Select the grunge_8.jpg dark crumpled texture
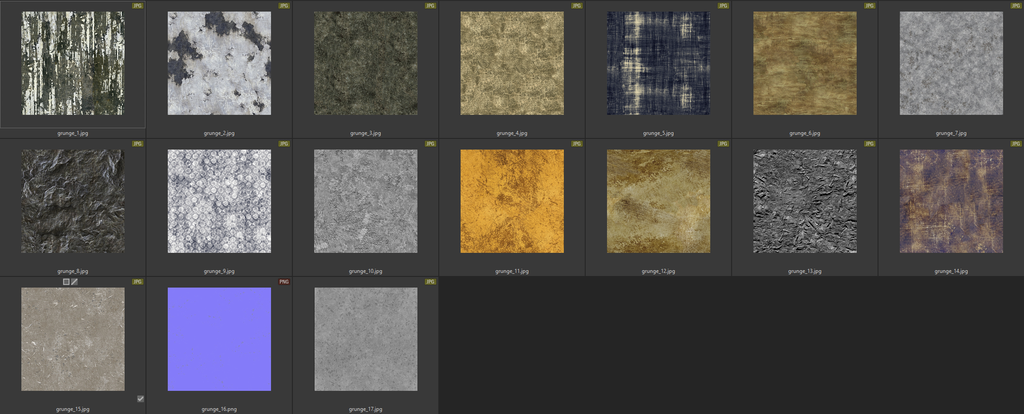The image size is (1024, 414). [73, 201]
